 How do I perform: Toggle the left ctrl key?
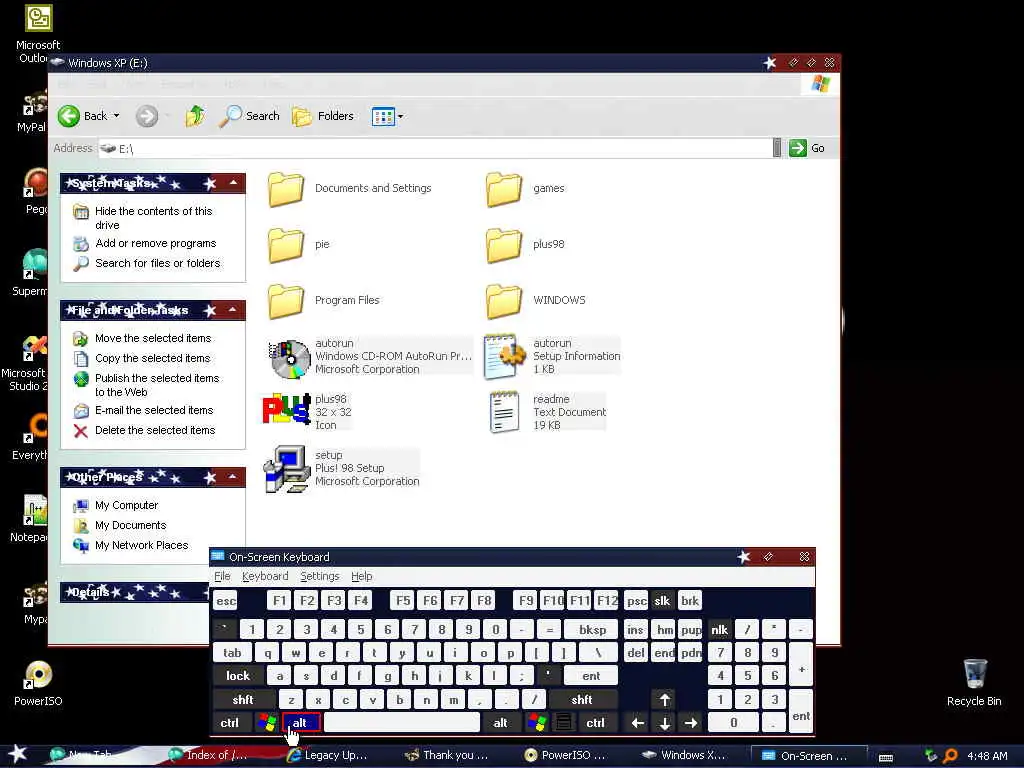pyautogui.click(x=229, y=723)
